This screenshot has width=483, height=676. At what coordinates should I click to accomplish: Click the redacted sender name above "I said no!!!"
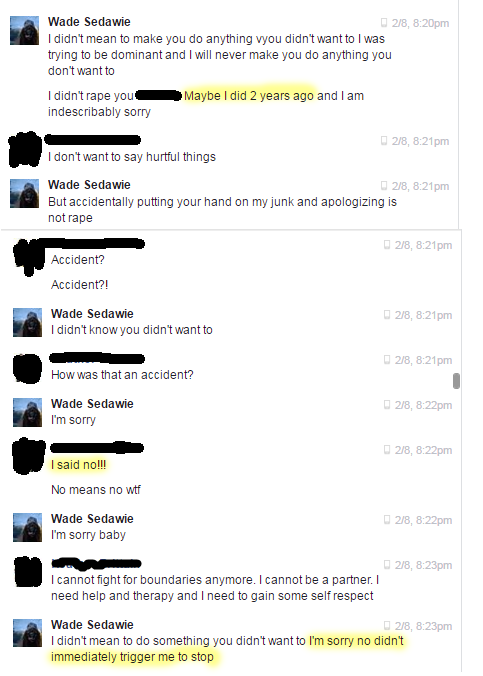coord(97,448)
